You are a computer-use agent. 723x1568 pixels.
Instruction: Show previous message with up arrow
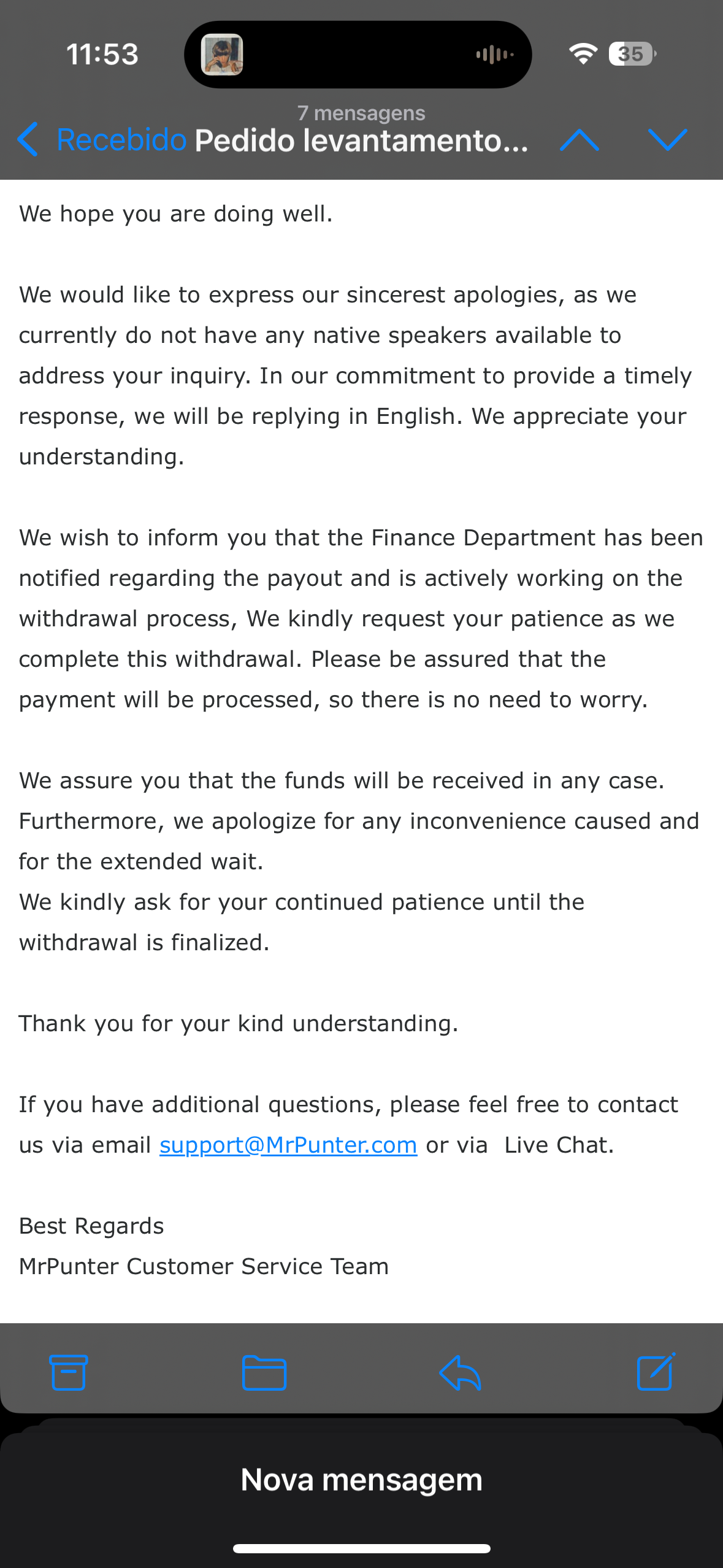pyautogui.click(x=580, y=140)
